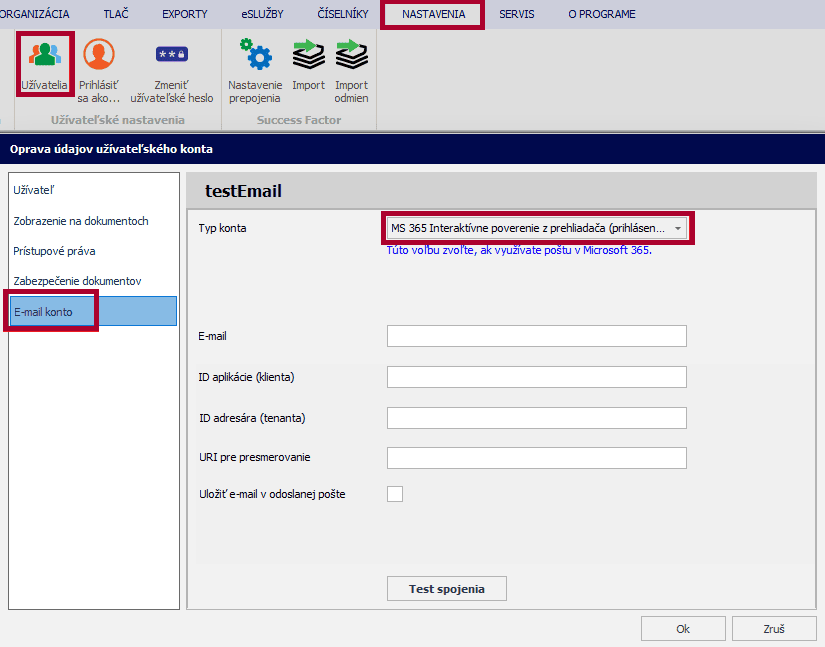The height and width of the screenshot is (647, 825).
Task: Focus the E-mail input field
Action: (536, 336)
